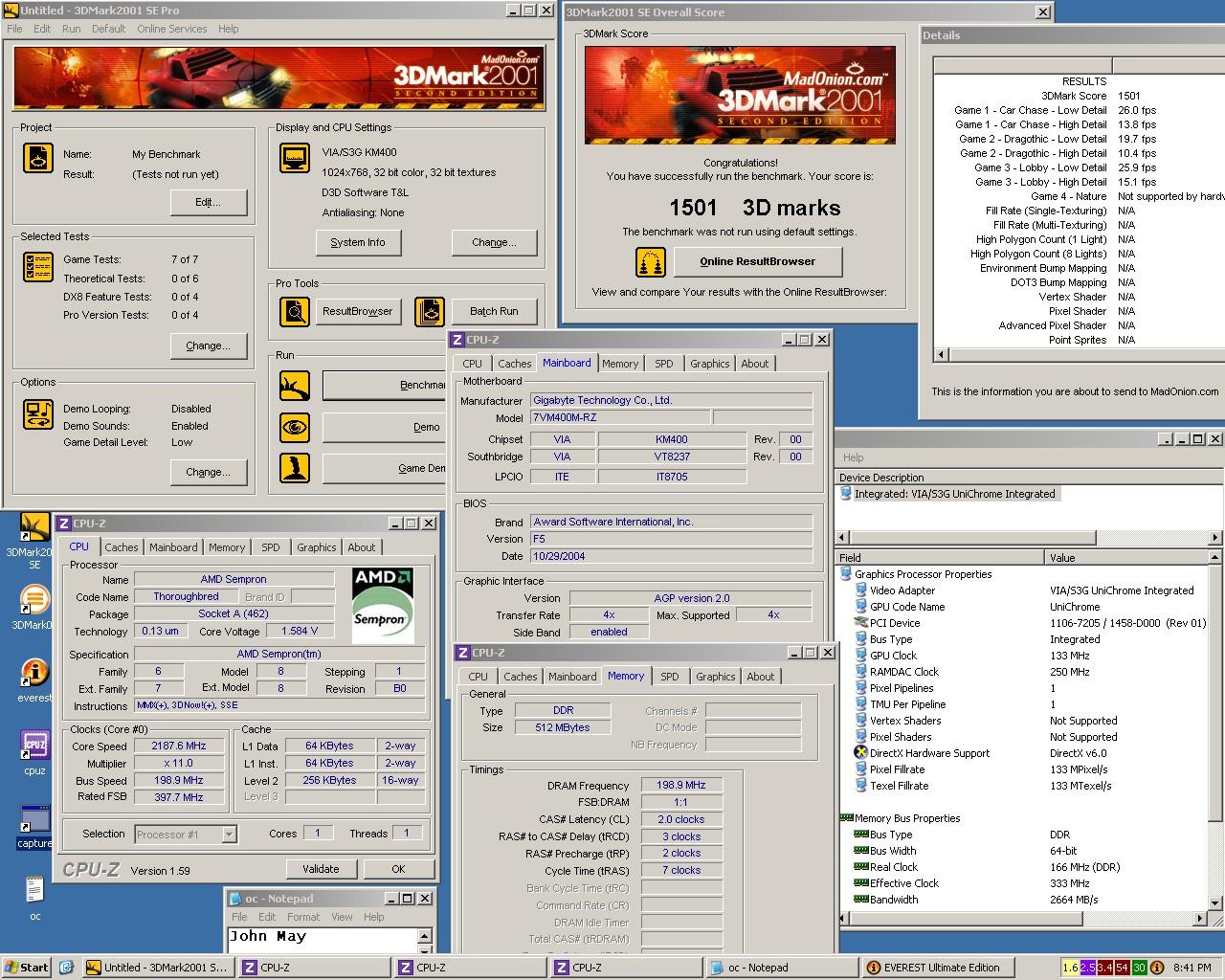Click the Options looping icon
The image size is (1225, 980).
click(38, 414)
